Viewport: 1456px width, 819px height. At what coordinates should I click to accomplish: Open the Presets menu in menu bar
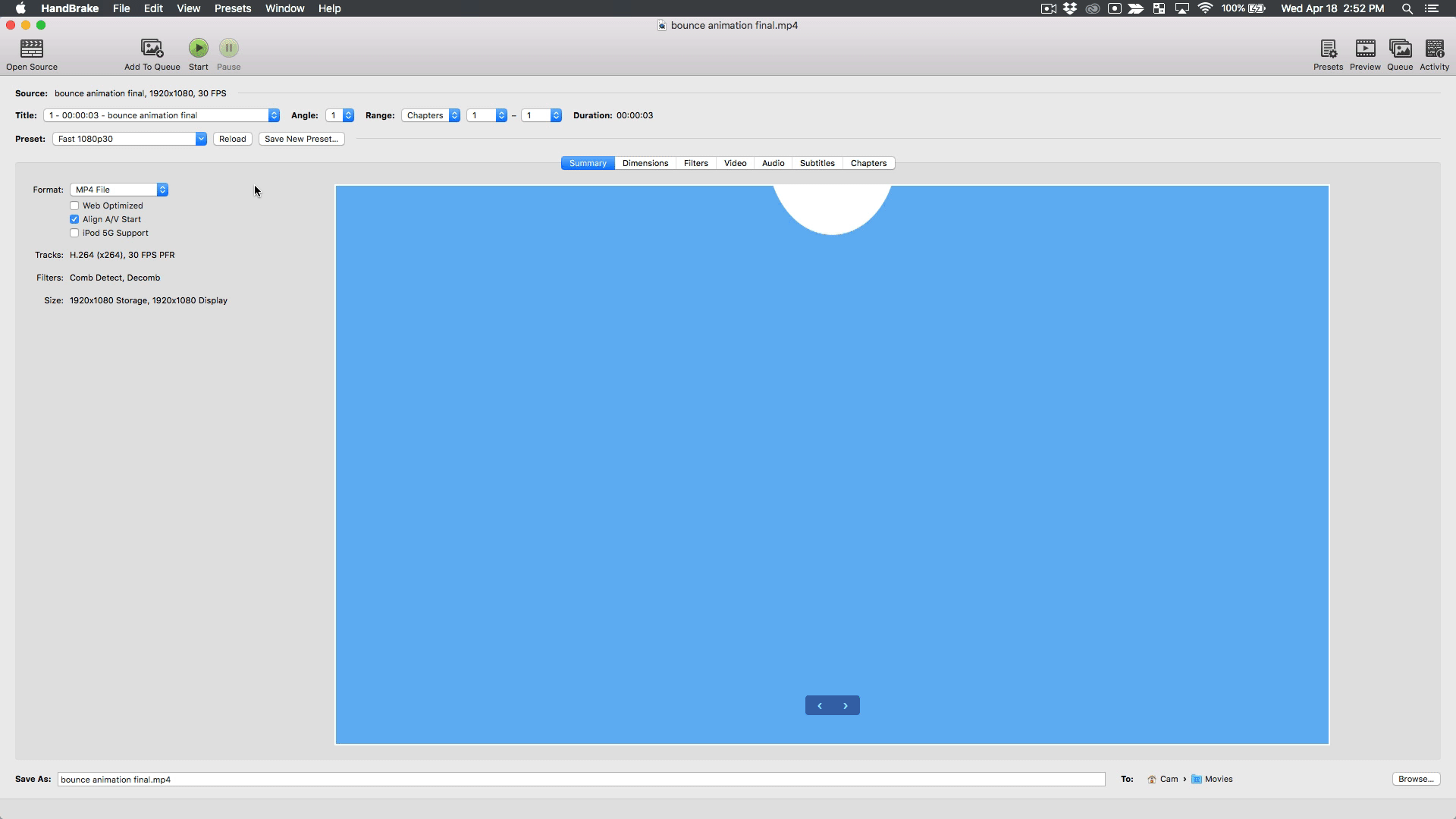232,8
